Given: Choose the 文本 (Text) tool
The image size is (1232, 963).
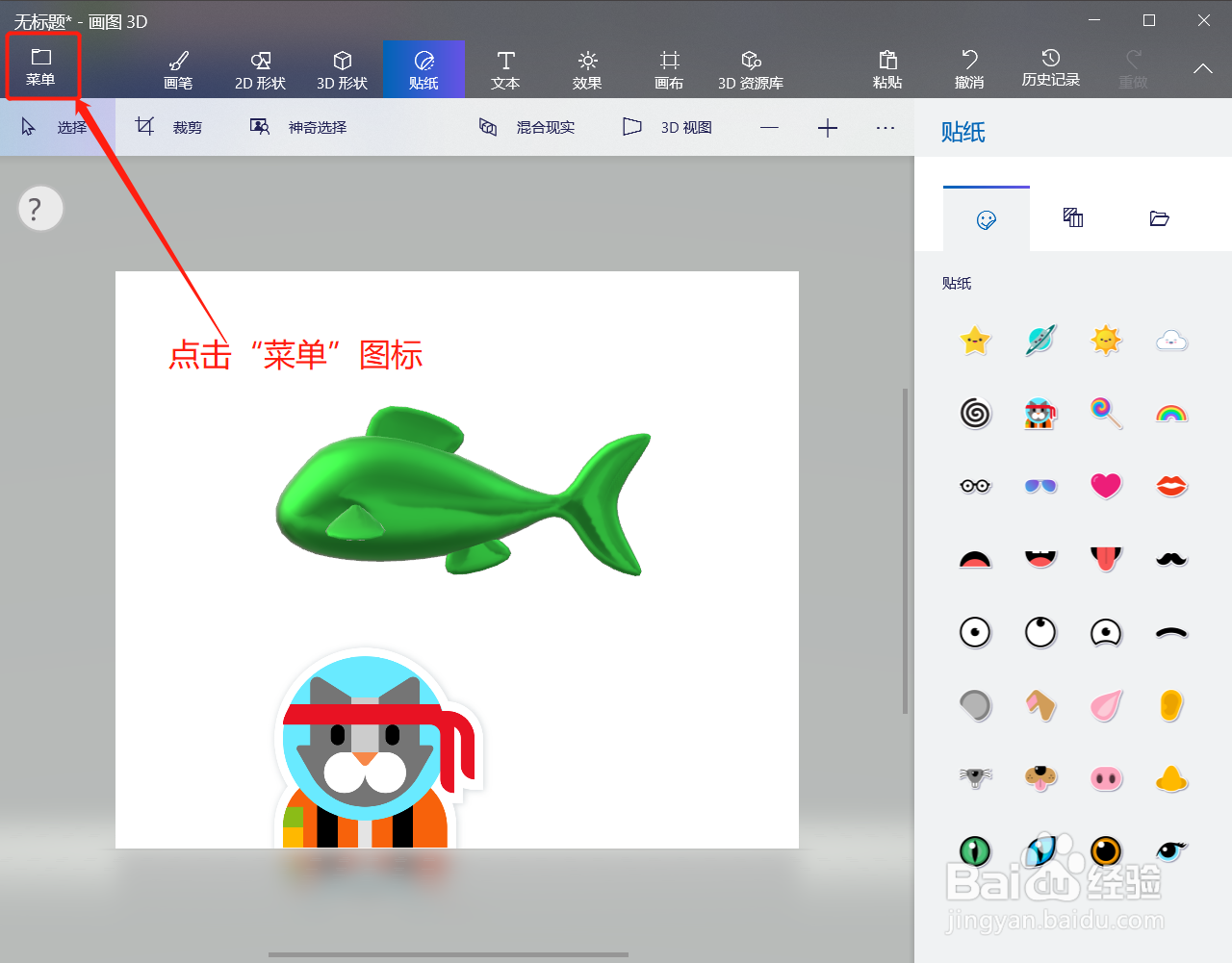Looking at the screenshot, I should point(504,68).
